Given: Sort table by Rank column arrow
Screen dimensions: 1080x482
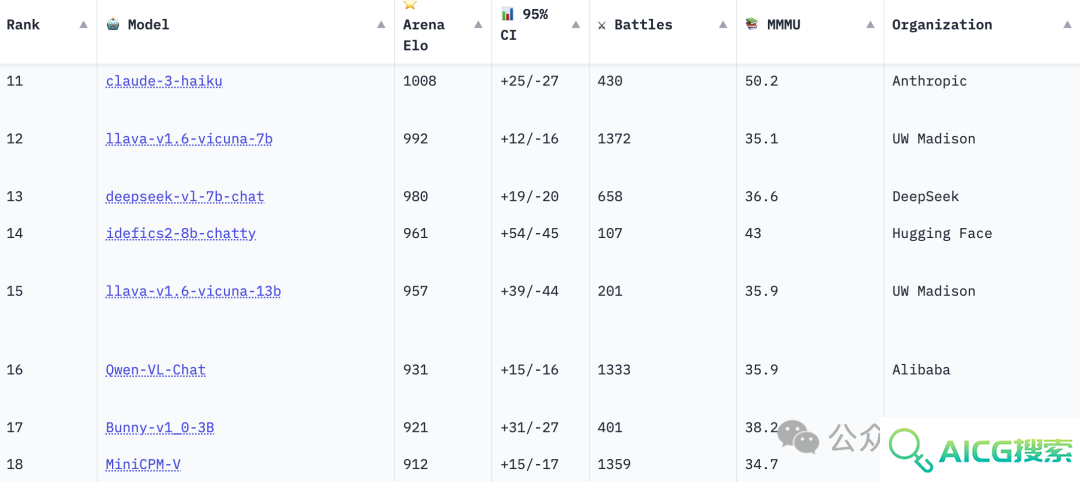Looking at the screenshot, I should [x=83, y=25].
